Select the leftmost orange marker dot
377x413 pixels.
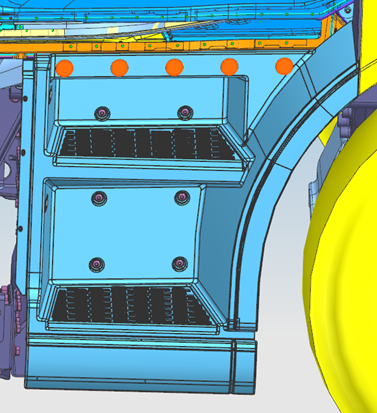(65, 68)
